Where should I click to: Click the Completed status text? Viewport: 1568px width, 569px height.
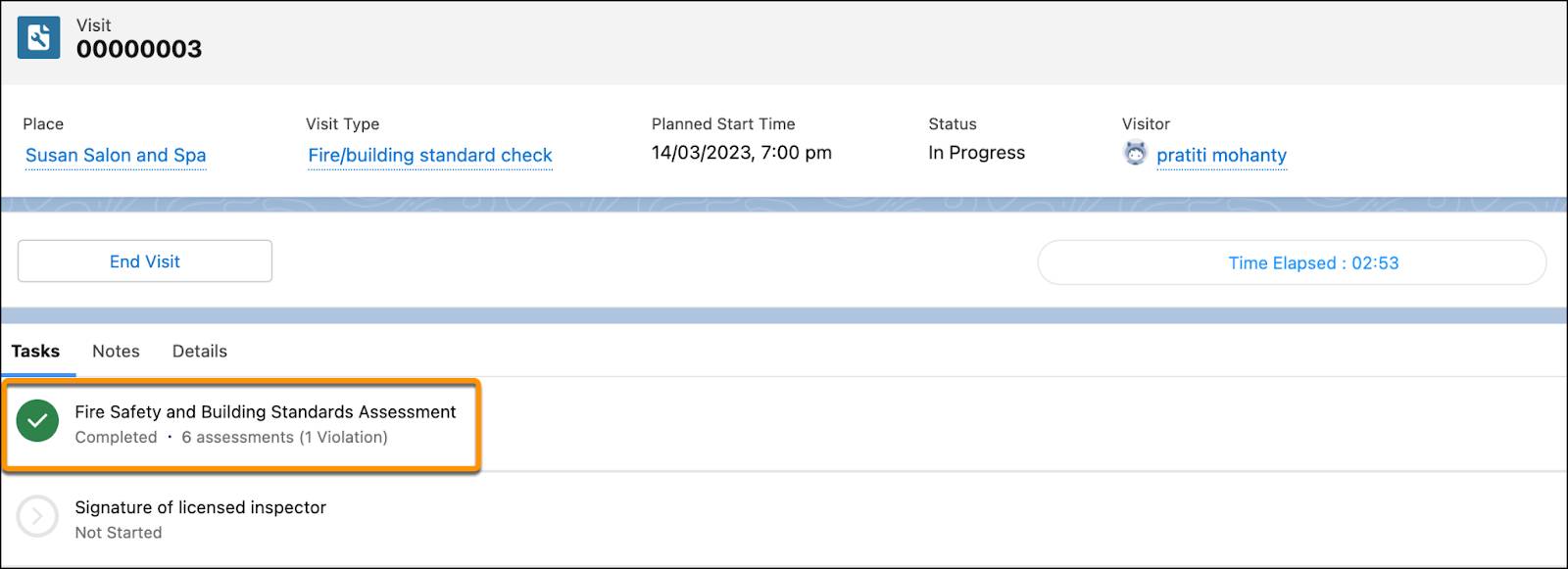pos(116,437)
